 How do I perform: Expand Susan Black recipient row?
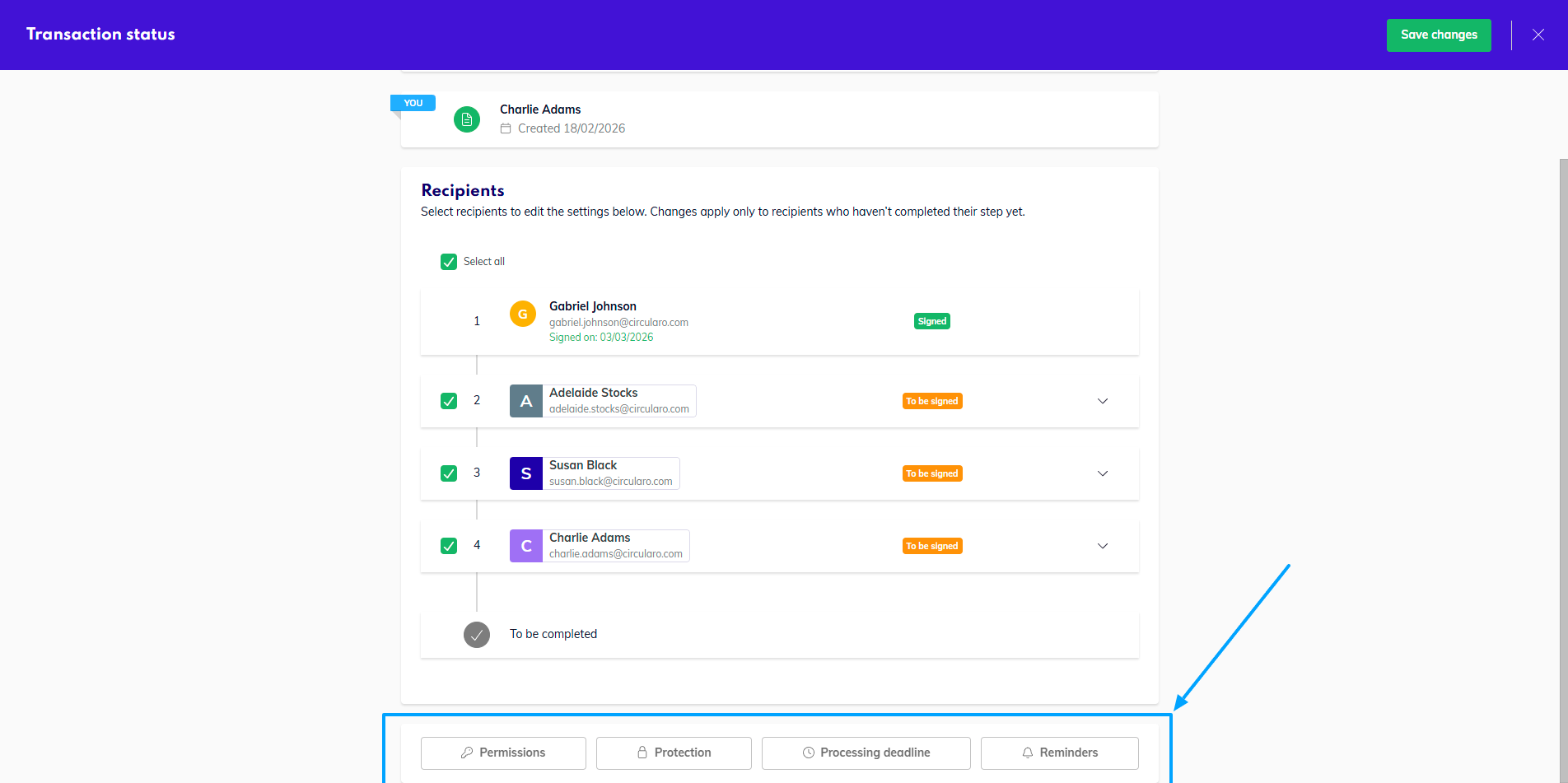1103,473
